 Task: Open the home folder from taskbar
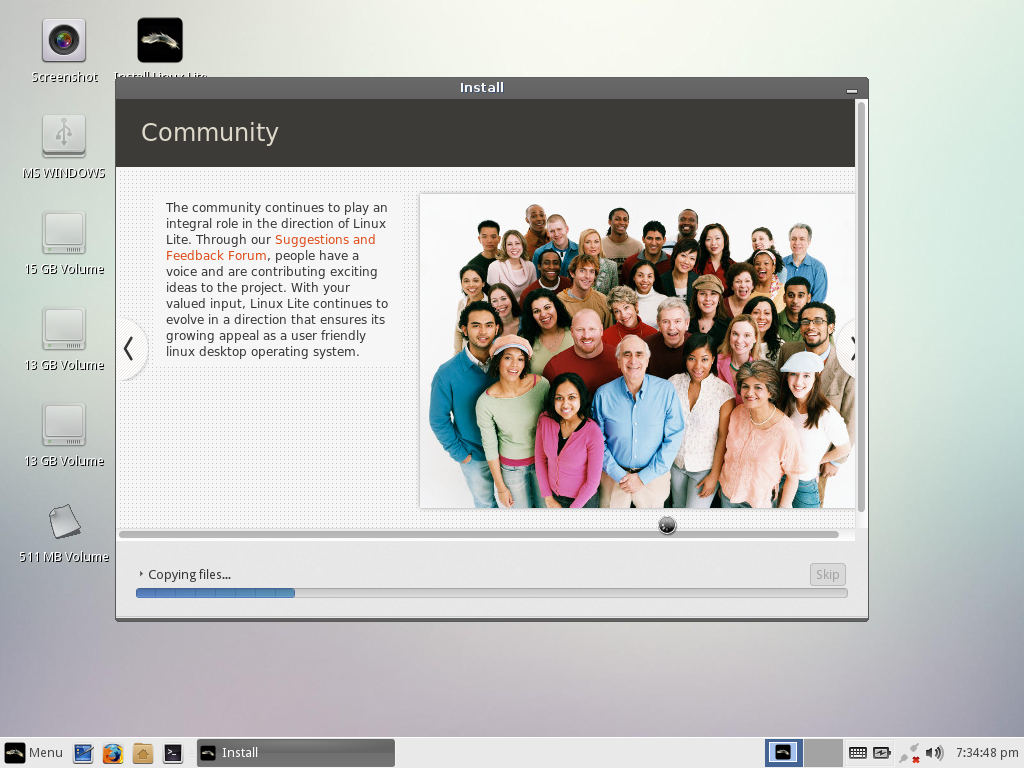coord(142,753)
